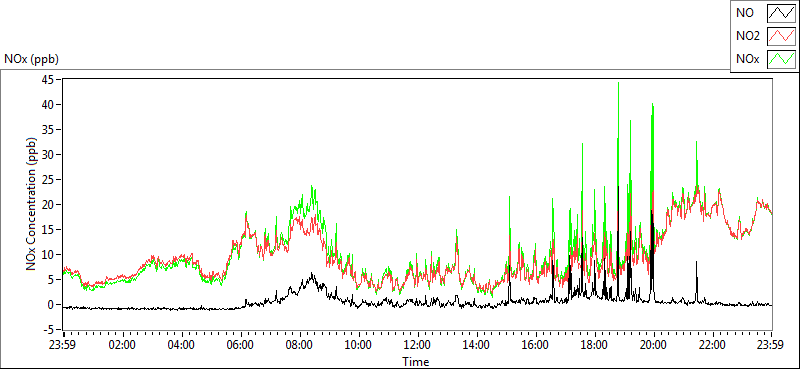Click the 25 y-axis scale value
The width and height of the screenshot is (800, 369).
[47, 179]
